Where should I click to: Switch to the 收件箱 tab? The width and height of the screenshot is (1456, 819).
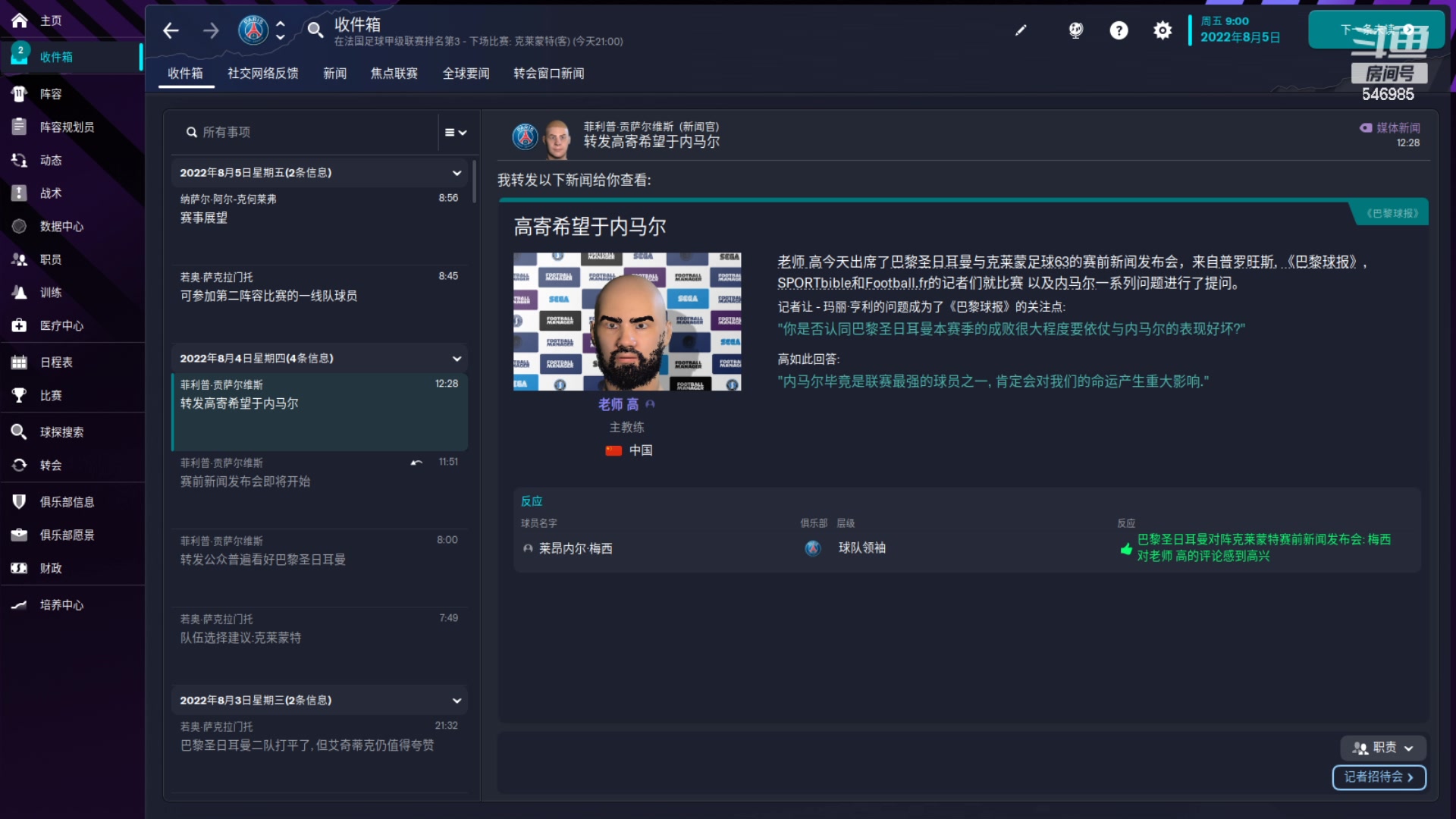pos(186,74)
